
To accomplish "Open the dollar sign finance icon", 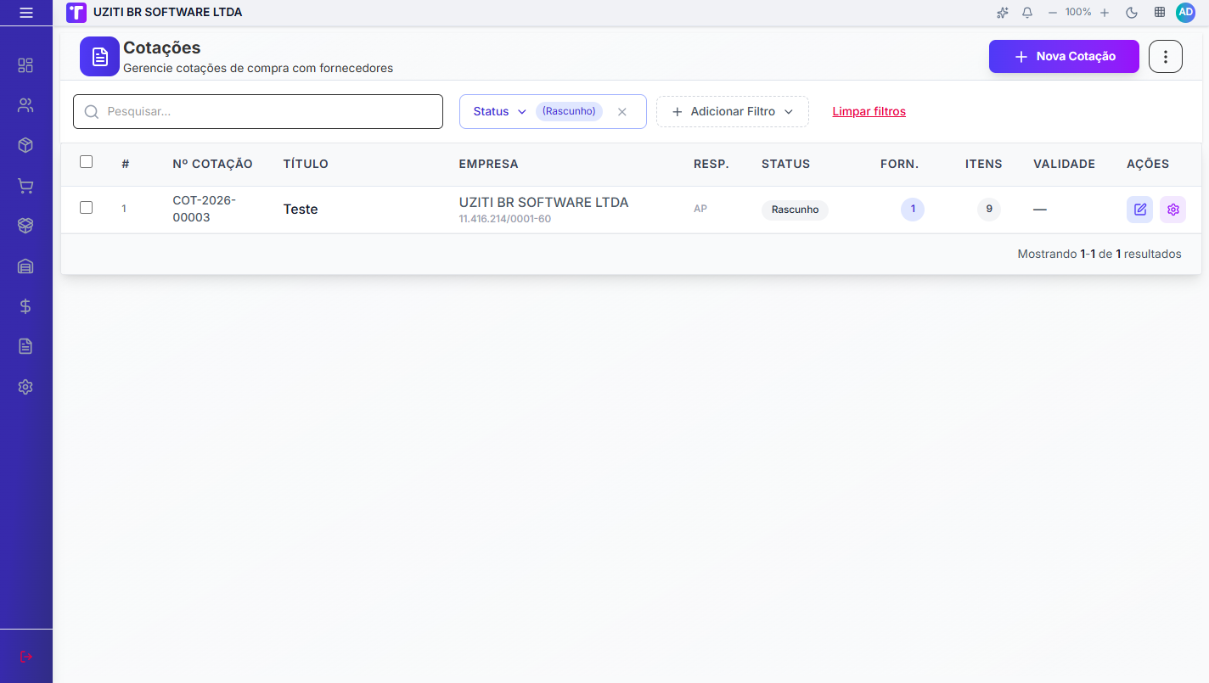I will 26,307.
